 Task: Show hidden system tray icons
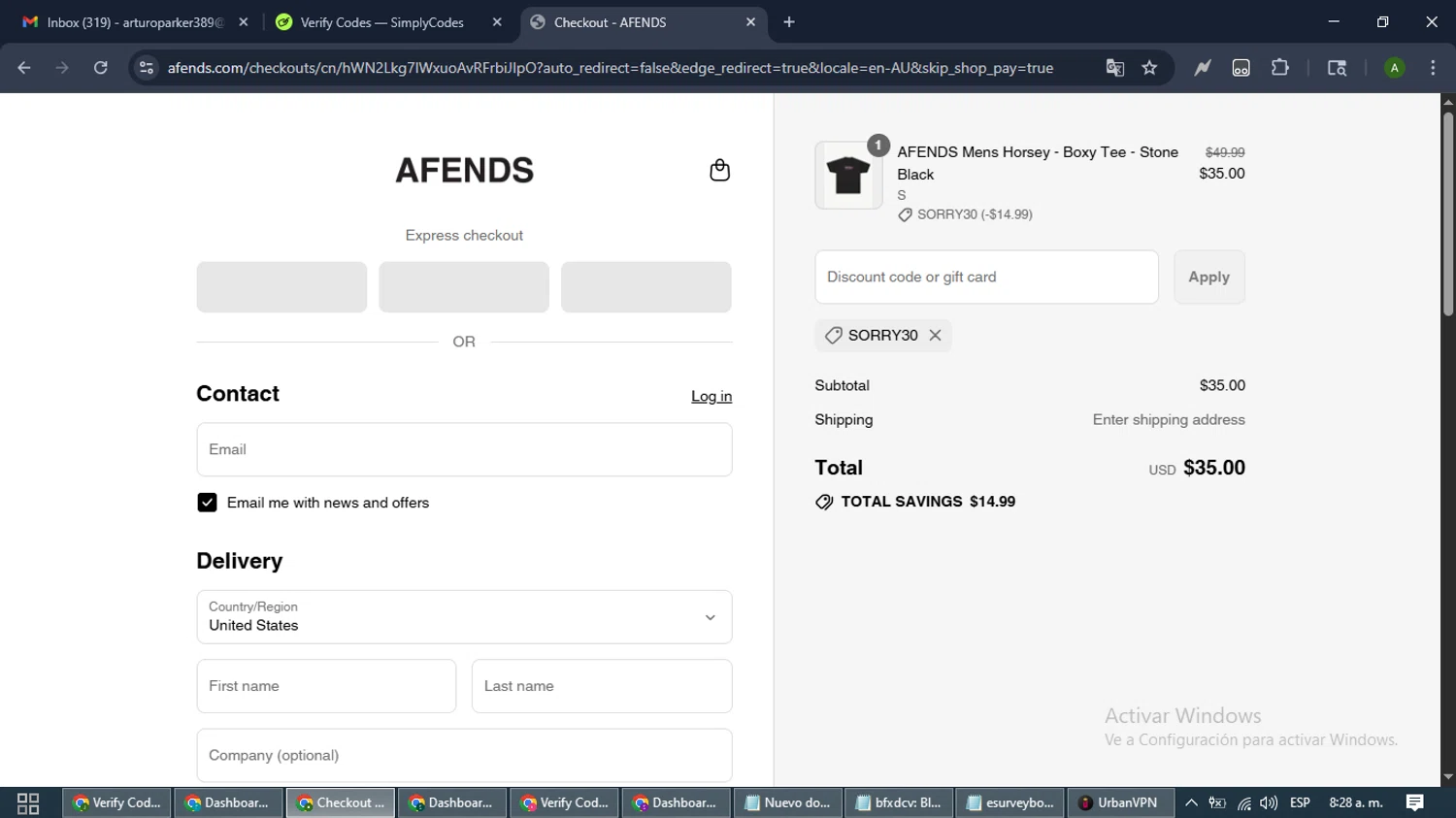coord(1191,803)
